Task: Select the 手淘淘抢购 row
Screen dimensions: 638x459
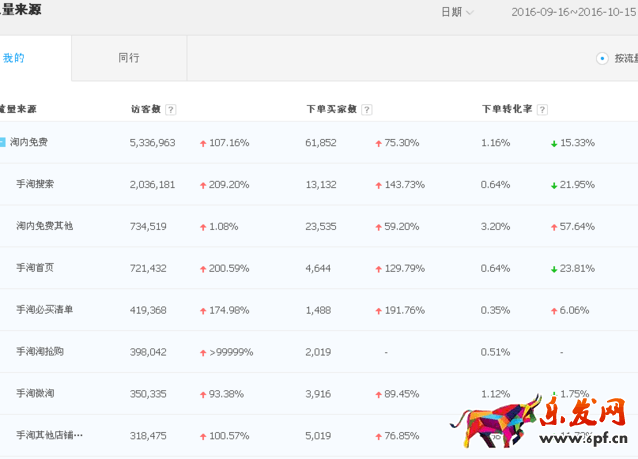Action: [x=40, y=352]
